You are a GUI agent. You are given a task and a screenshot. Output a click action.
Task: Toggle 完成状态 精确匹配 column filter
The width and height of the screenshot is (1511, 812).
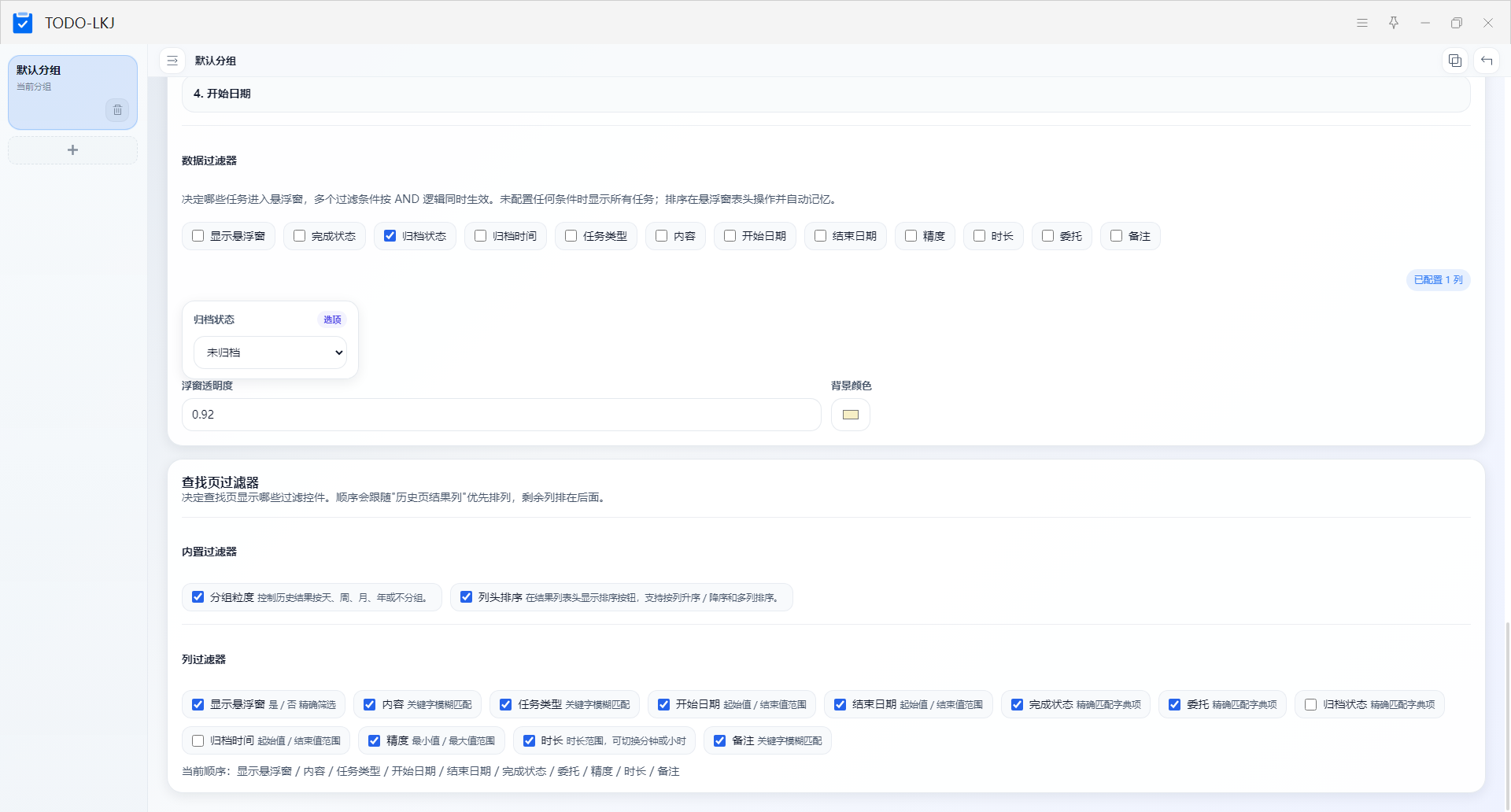[1018, 704]
